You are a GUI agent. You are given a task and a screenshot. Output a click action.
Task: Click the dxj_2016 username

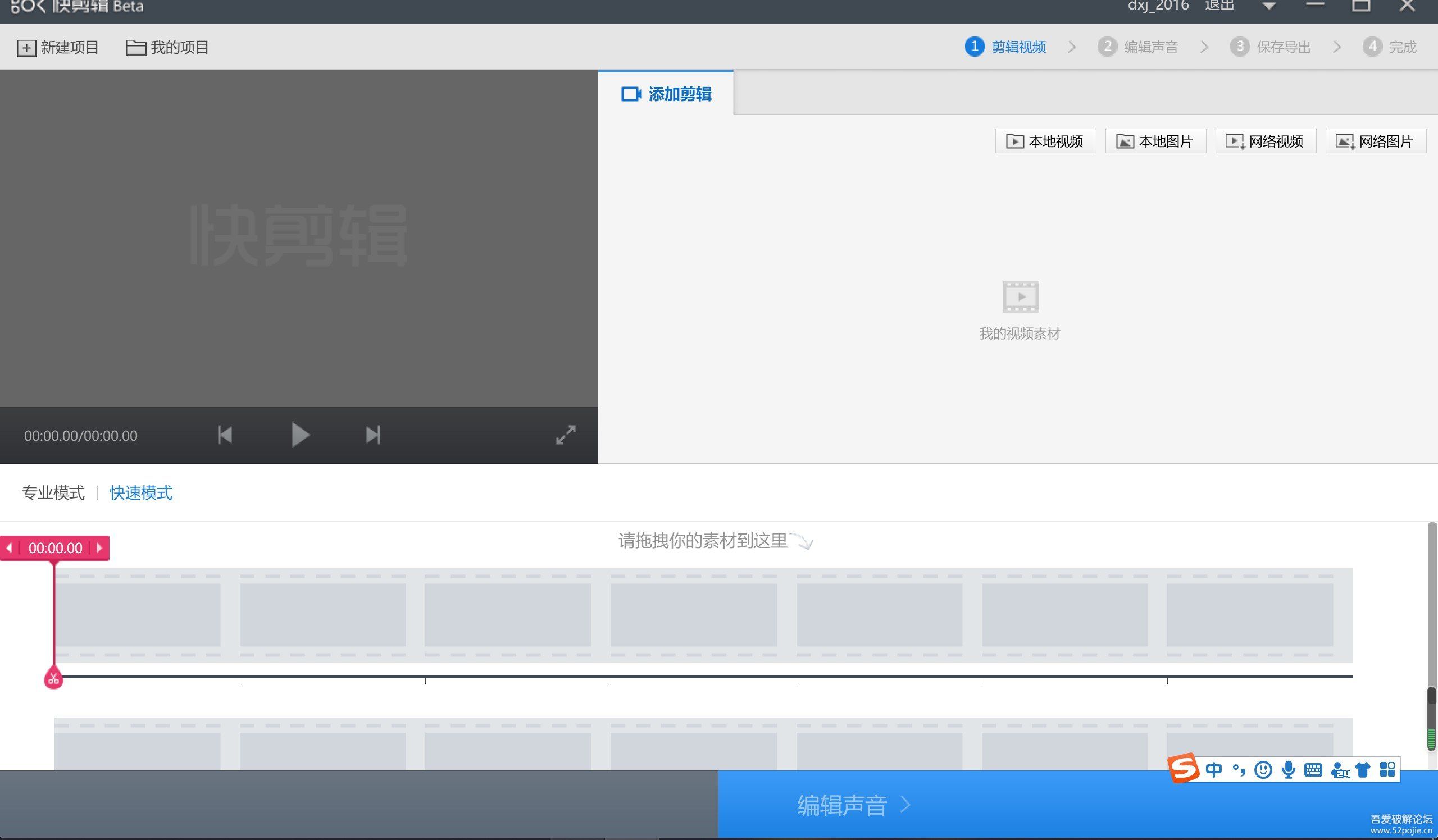(1158, 6)
